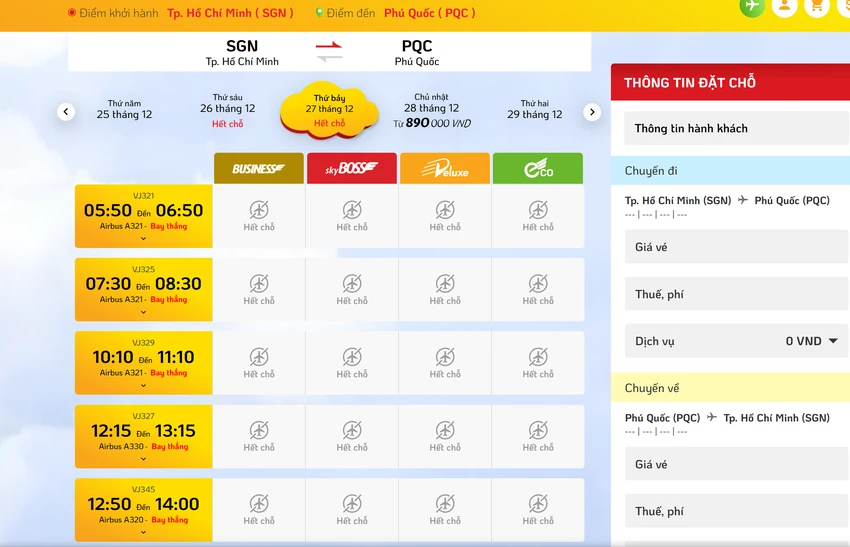
Task: Click the Eco class logo header
Action: tap(538, 169)
